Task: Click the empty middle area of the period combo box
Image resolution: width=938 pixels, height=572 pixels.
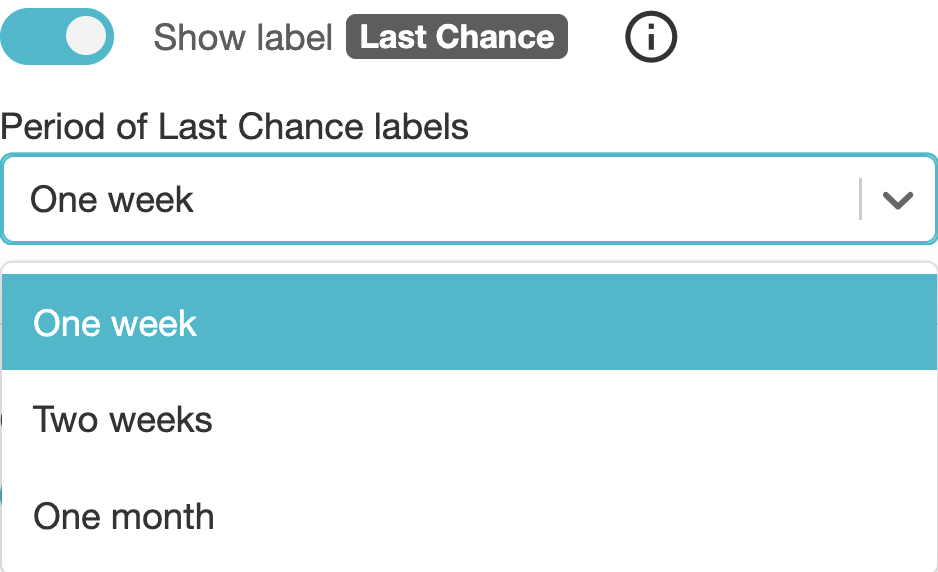Action: pyautogui.click(x=520, y=200)
